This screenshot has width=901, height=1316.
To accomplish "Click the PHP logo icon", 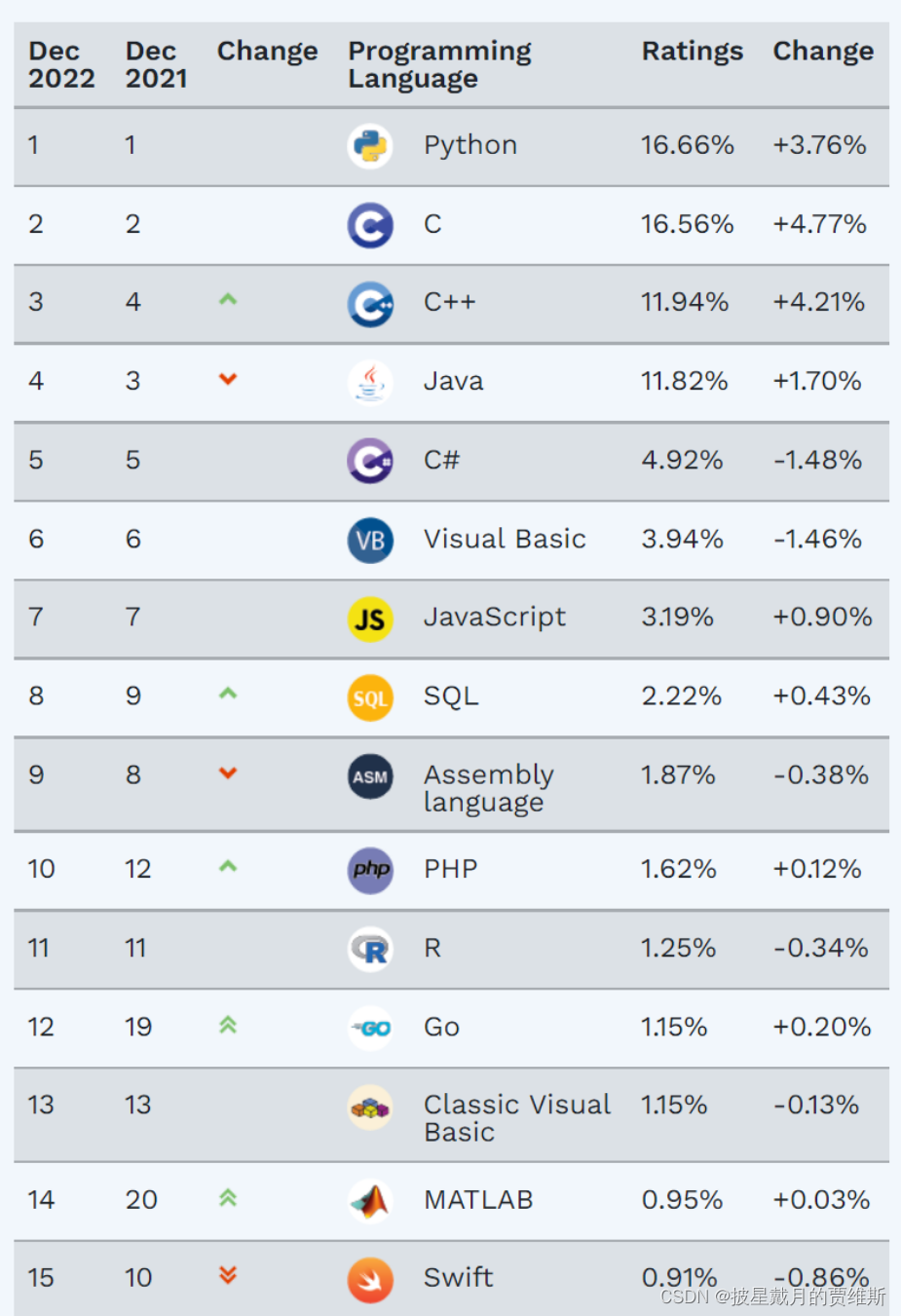I will [370, 870].
